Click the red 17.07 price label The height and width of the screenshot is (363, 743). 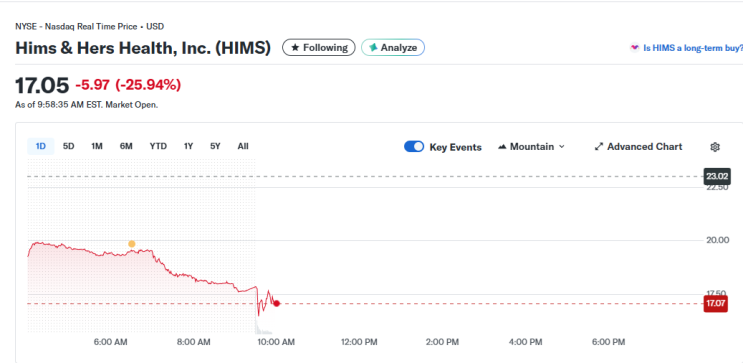coord(717,303)
